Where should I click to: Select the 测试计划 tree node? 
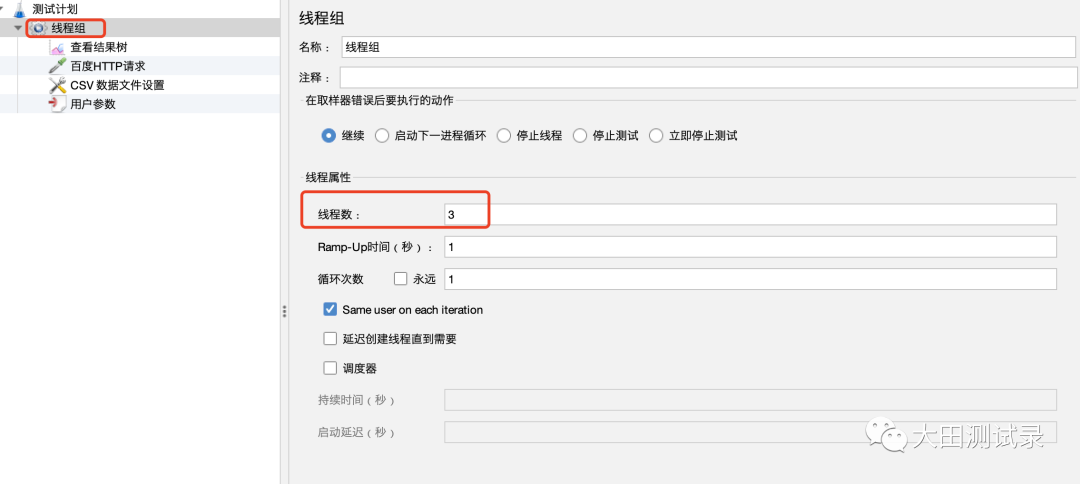[54, 10]
